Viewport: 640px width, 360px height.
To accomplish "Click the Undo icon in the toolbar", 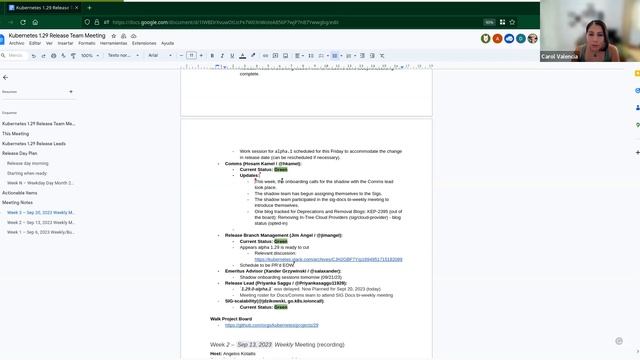I will pos(33,56).
